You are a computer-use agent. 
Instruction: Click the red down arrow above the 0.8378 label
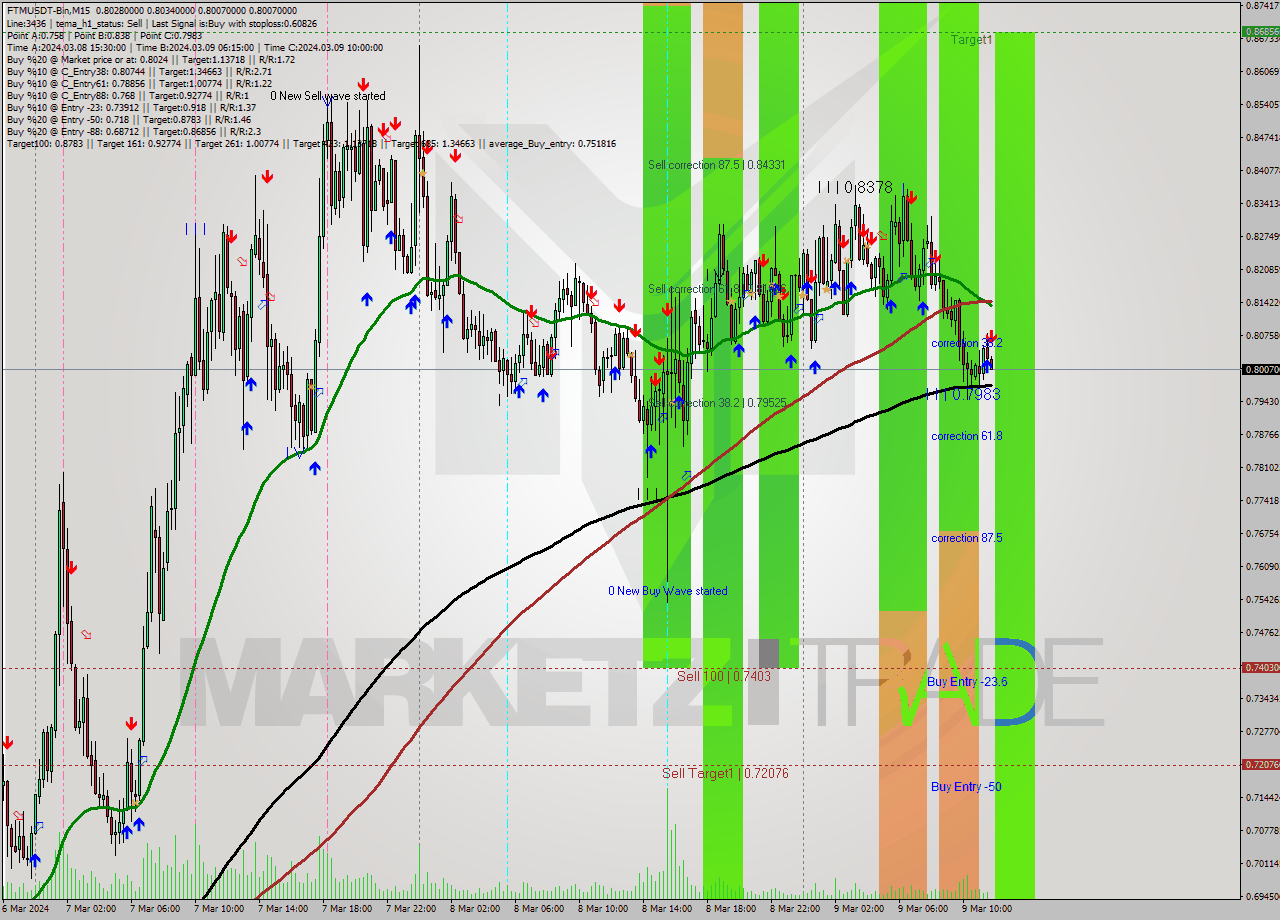coord(910,196)
